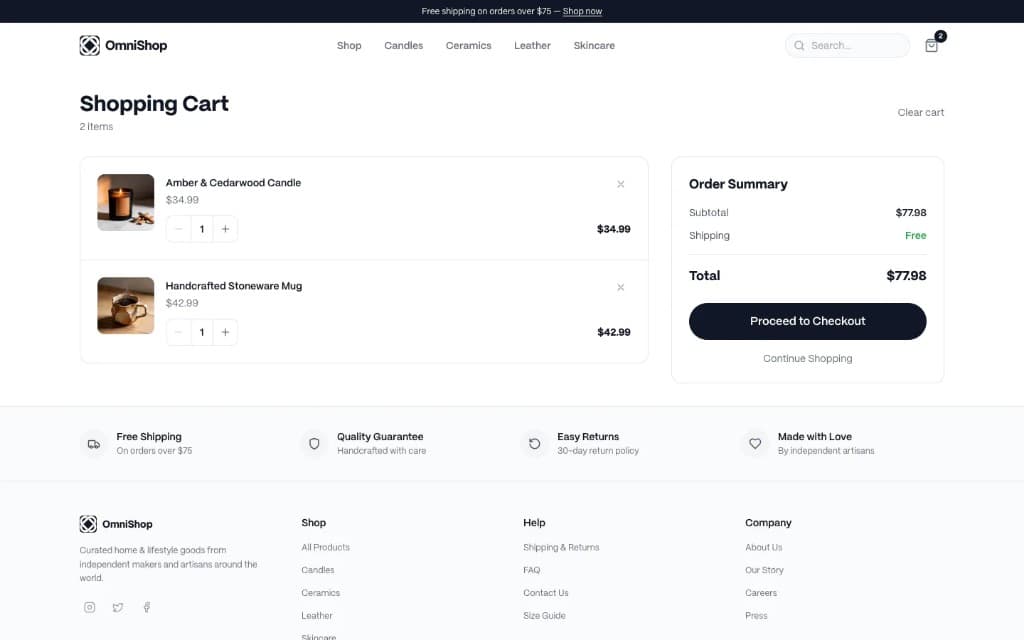Open the Shop menu in navigation
The height and width of the screenshot is (640, 1024).
(x=349, y=46)
